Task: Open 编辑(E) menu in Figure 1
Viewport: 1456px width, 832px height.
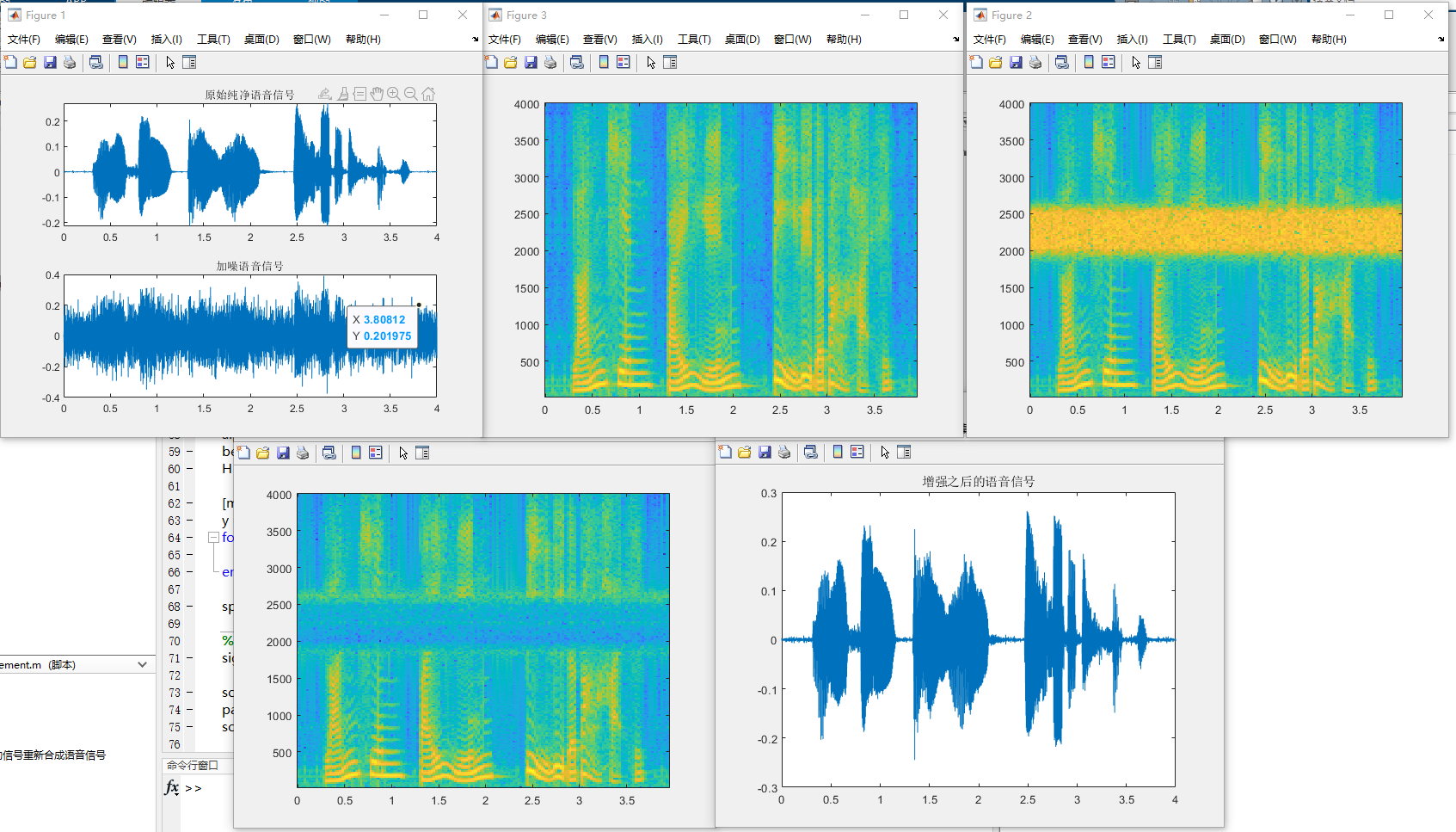Action: [71, 40]
